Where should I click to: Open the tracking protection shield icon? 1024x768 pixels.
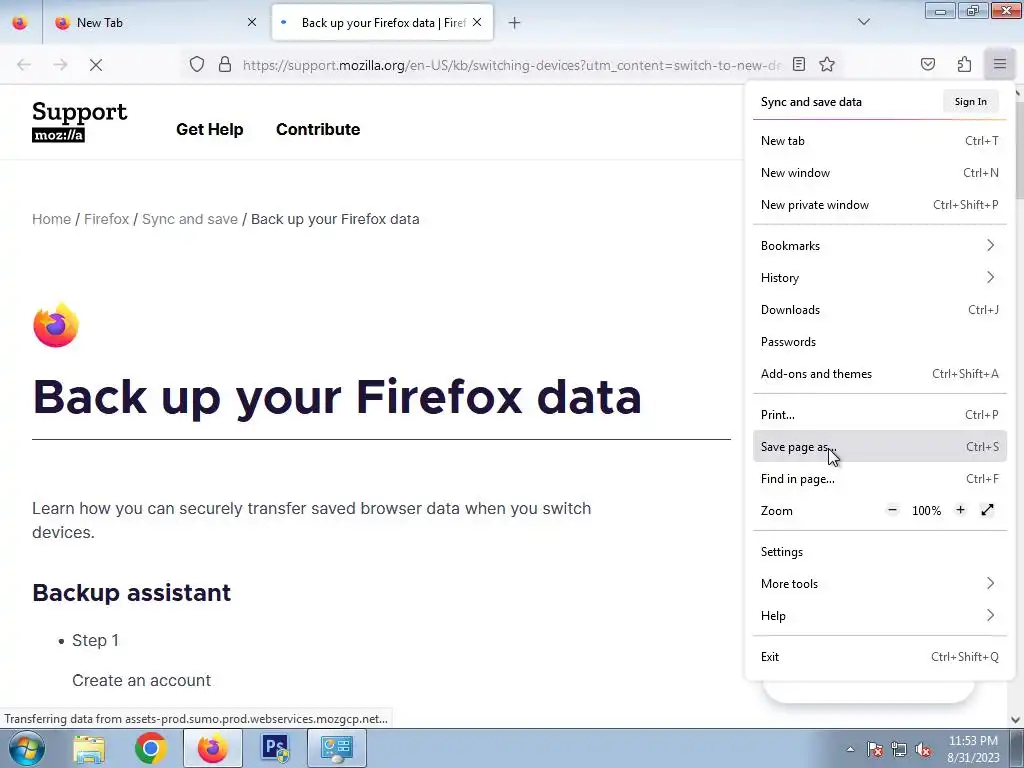click(197, 64)
